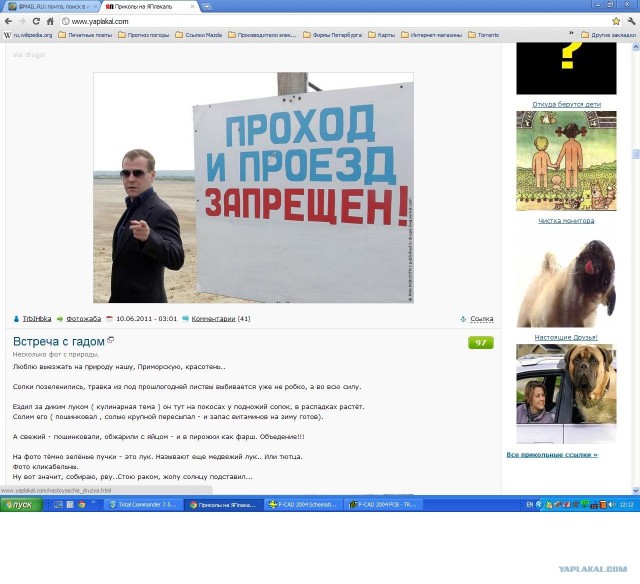Screen dimensions: 640x584
Task: Launch Chrome from the quick launch bar
Action: pos(82,505)
